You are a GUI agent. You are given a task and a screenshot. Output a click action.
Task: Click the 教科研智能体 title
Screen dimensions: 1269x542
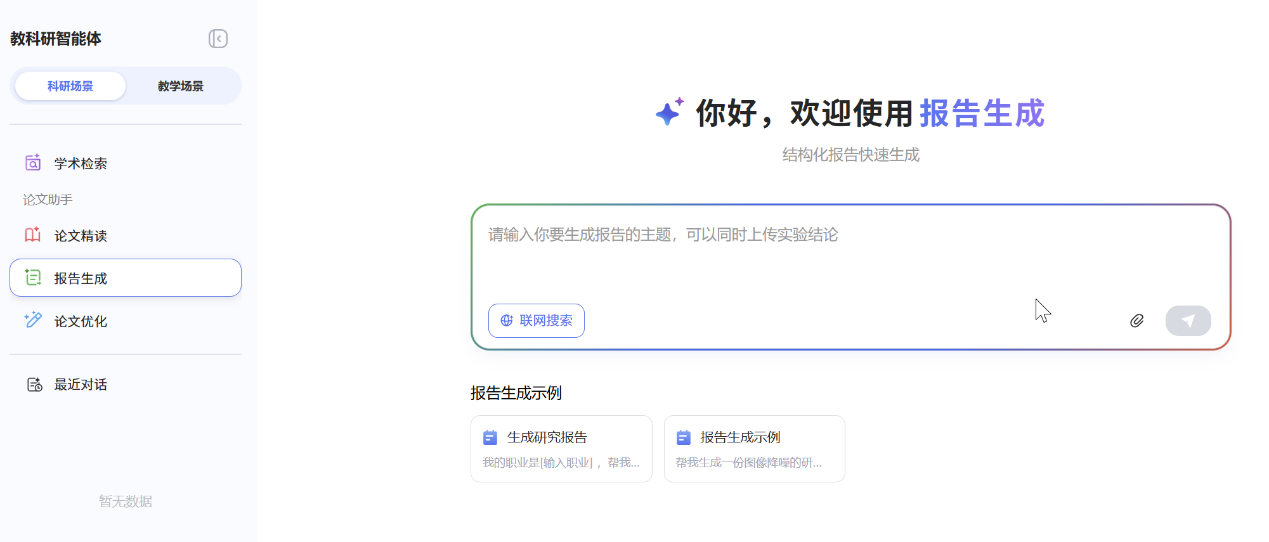[x=56, y=39]
